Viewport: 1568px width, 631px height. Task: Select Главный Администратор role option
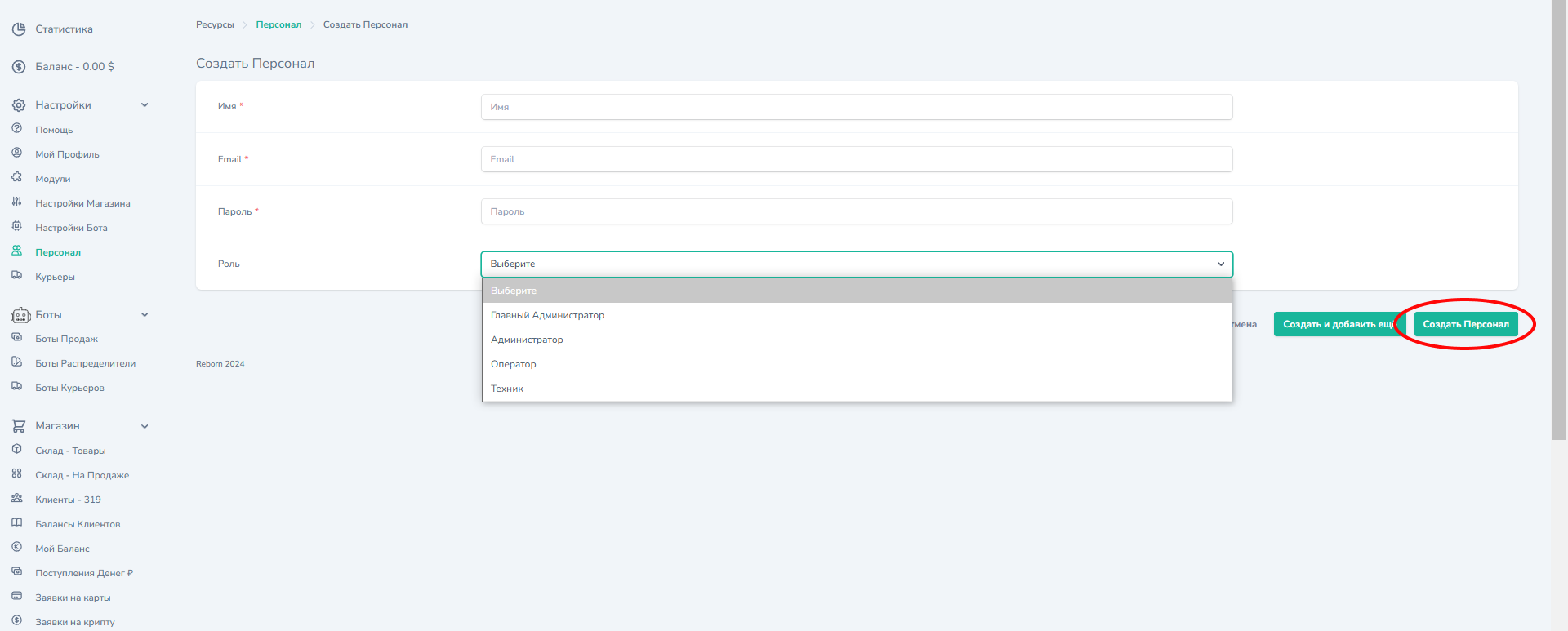tap(857, 315)
